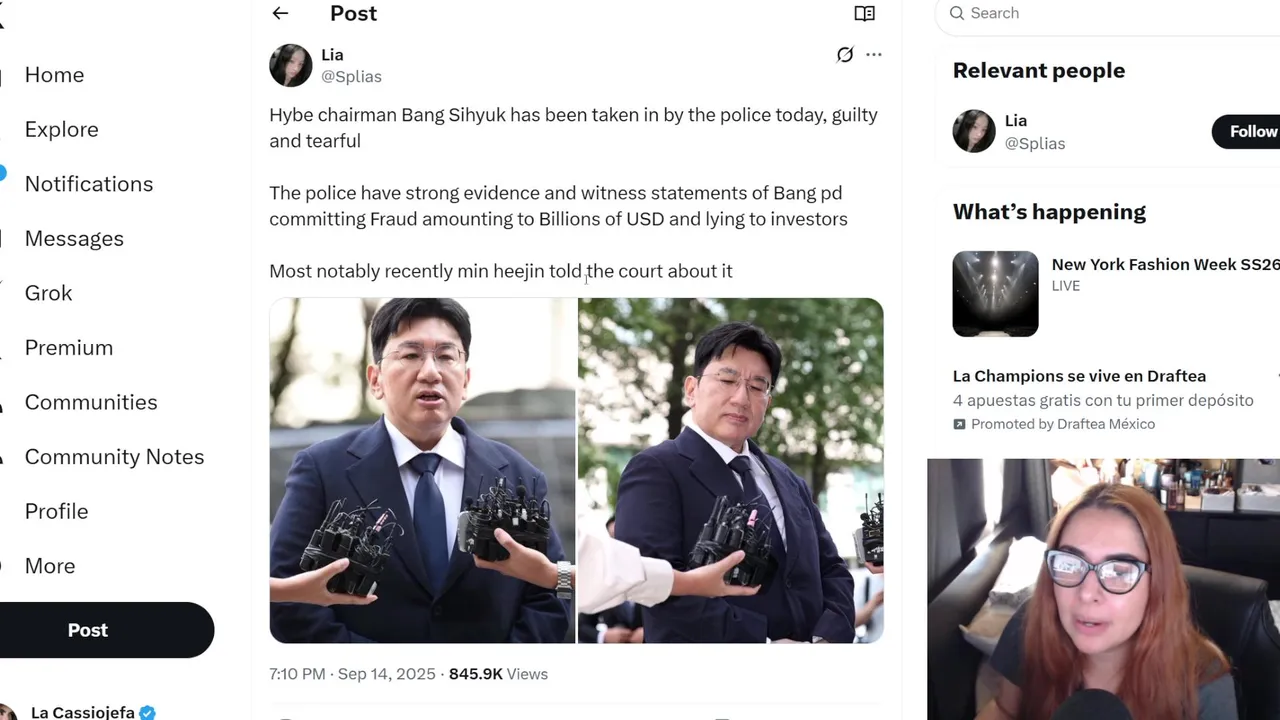Open Lia's avatar under Relevant people

pos(974,131)
